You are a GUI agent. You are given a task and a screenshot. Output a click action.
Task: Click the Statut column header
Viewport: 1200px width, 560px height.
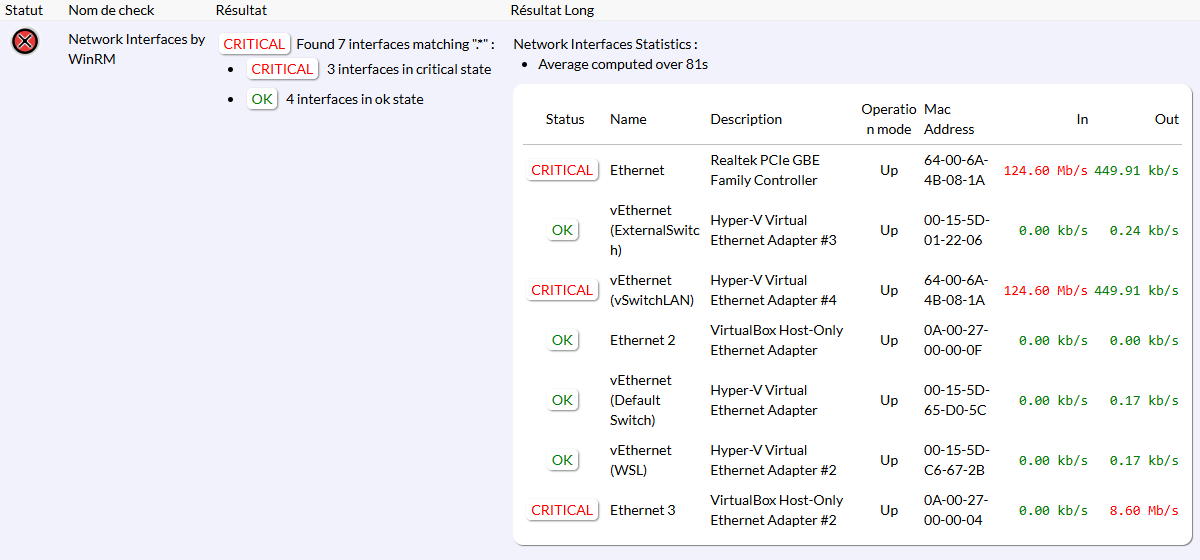pos(24,10)
